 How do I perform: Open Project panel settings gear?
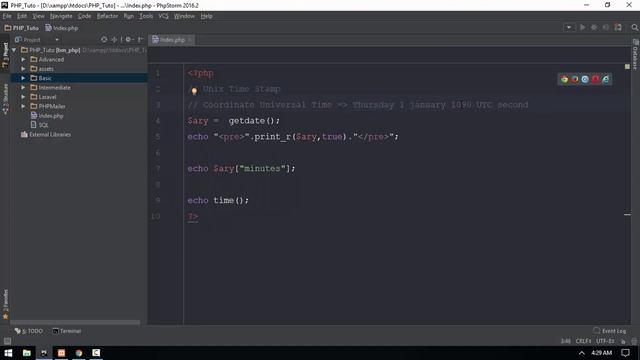coord(129,40)
